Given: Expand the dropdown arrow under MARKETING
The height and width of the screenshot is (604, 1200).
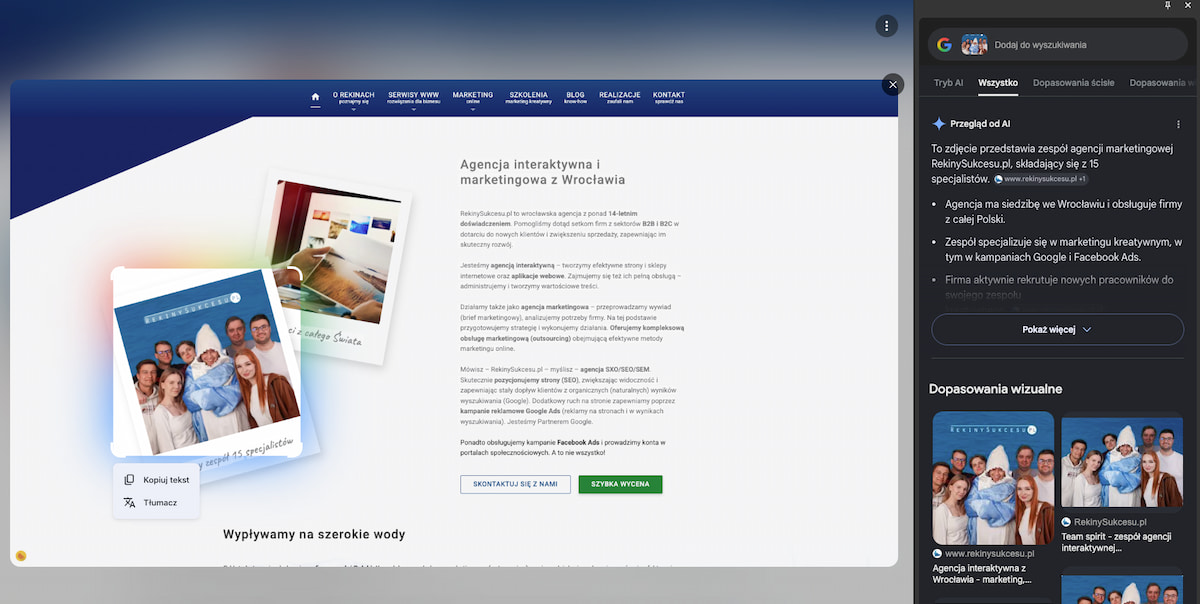Looking at the screenshot, I should click(x=472, y=109).
